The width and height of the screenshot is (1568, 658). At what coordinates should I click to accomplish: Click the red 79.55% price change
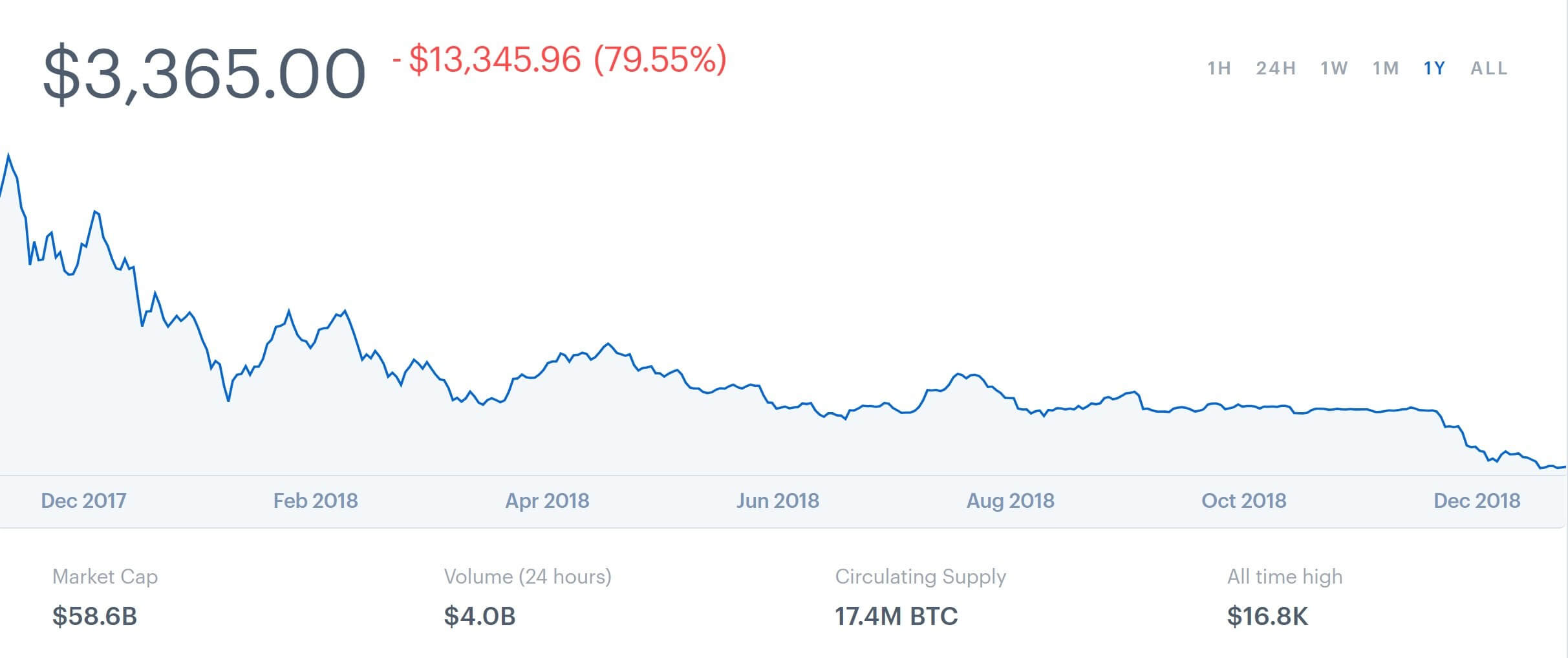[x=660, y=60]
